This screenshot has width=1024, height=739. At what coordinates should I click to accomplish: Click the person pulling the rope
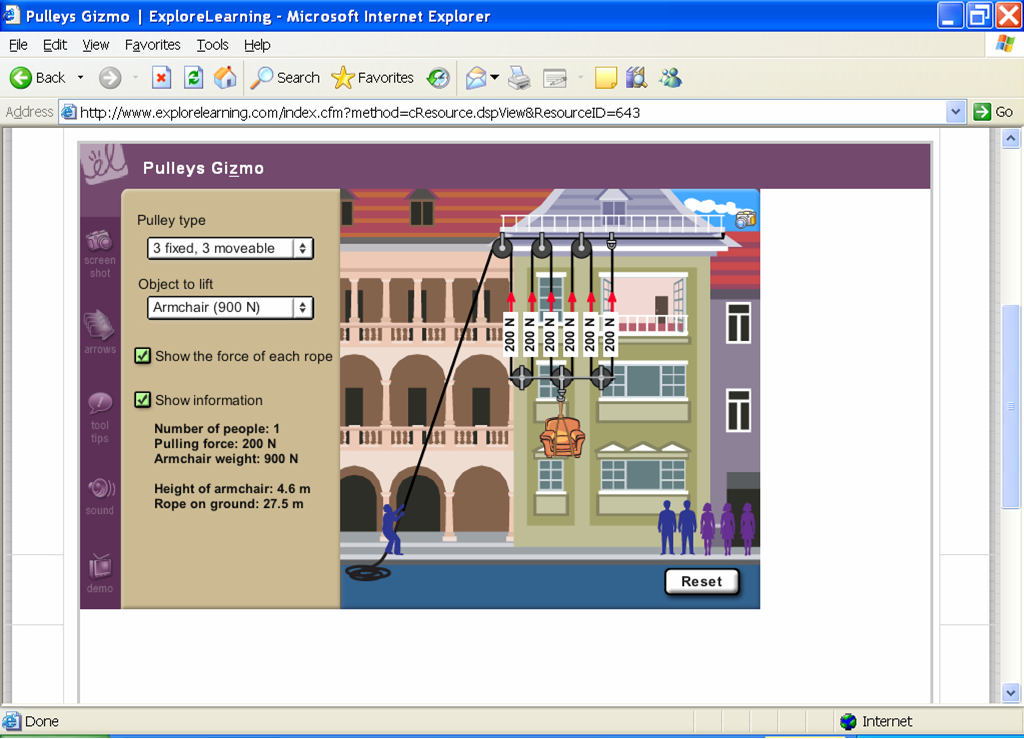point(393,530)
